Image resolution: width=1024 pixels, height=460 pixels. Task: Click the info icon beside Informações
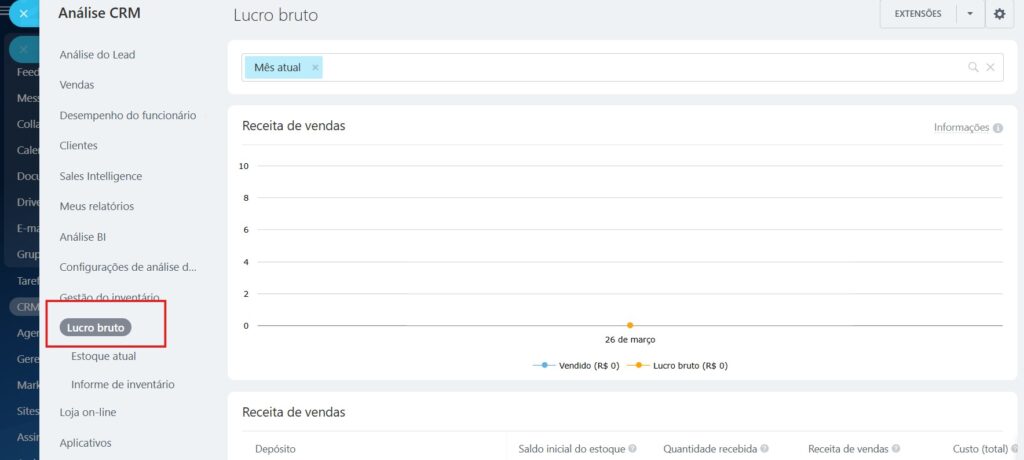pos(998,128)
